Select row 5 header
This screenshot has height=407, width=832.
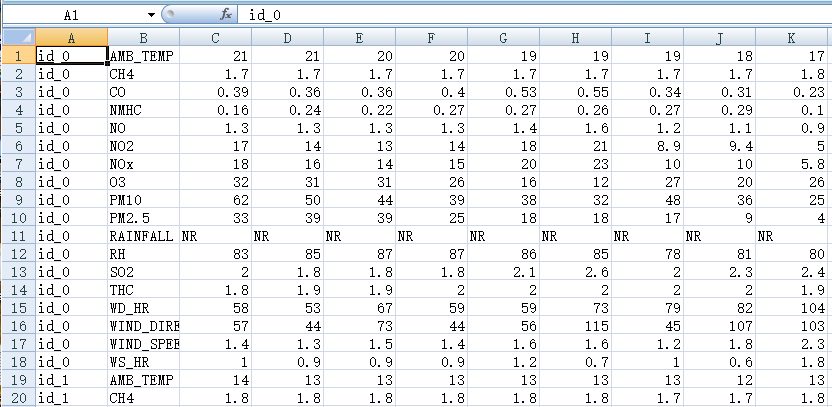point(19,127)
